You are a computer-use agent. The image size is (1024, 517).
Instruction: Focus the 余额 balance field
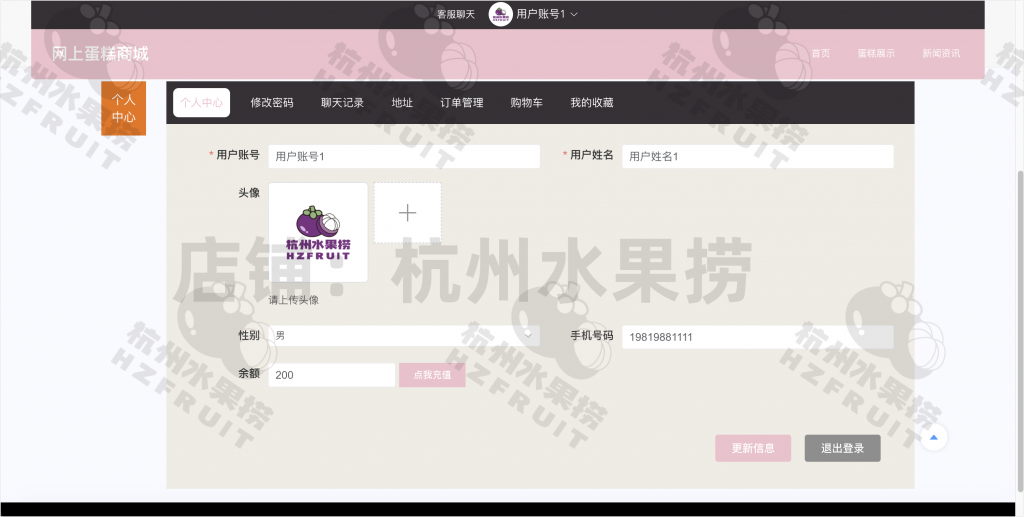click(332, 375)
